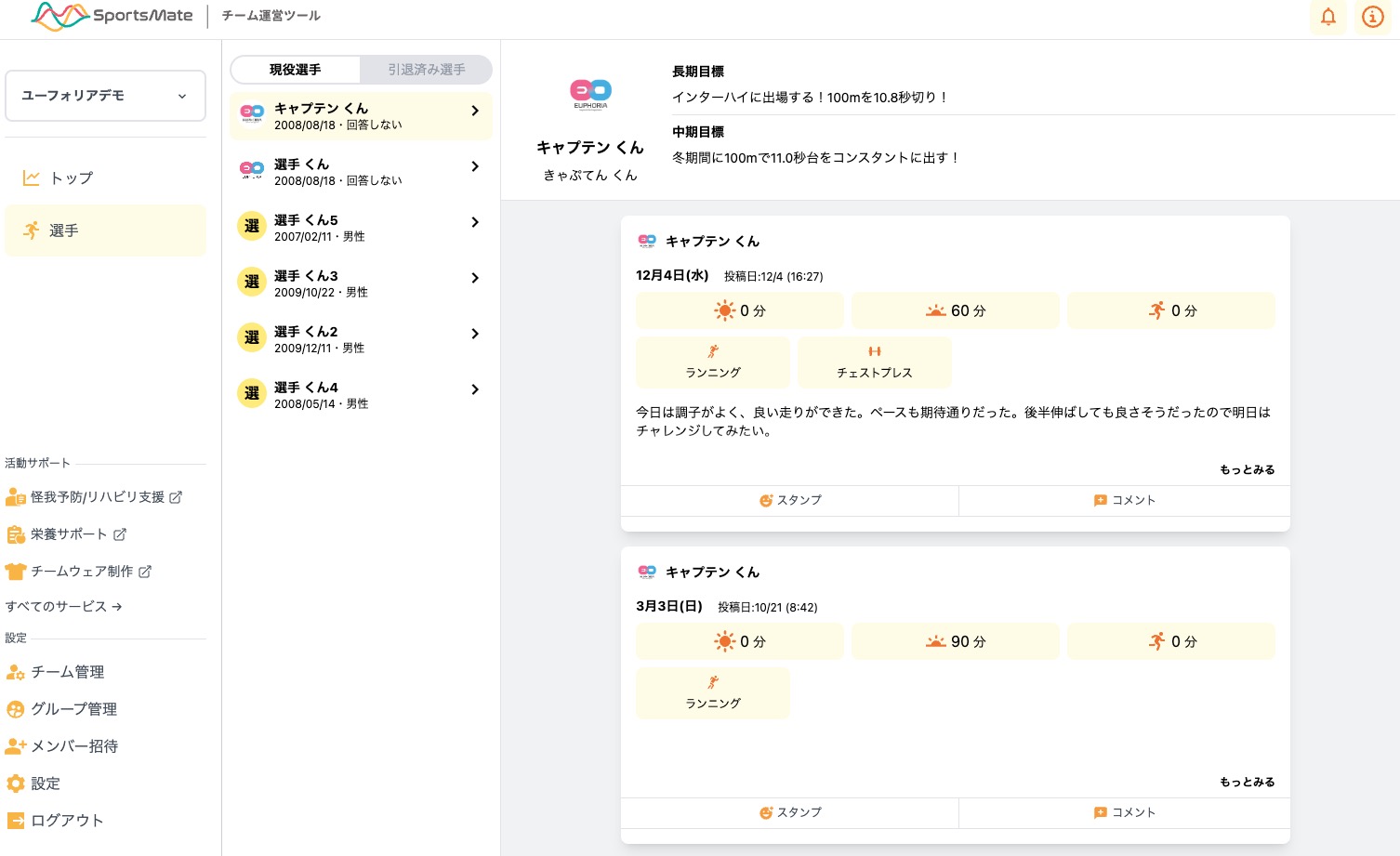The height and width of the screenshot is (856, 1400).
Task: Click もっとみる on 3月3日 post
Action: tap(1248, 782)
